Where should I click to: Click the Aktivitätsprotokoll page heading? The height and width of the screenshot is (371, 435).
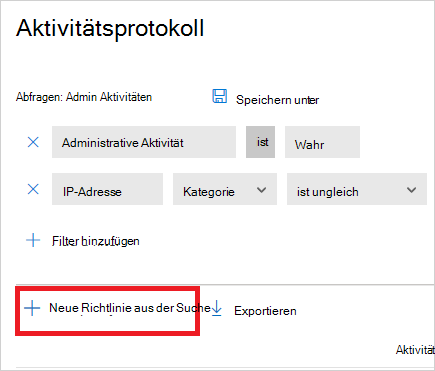(110, 28)
